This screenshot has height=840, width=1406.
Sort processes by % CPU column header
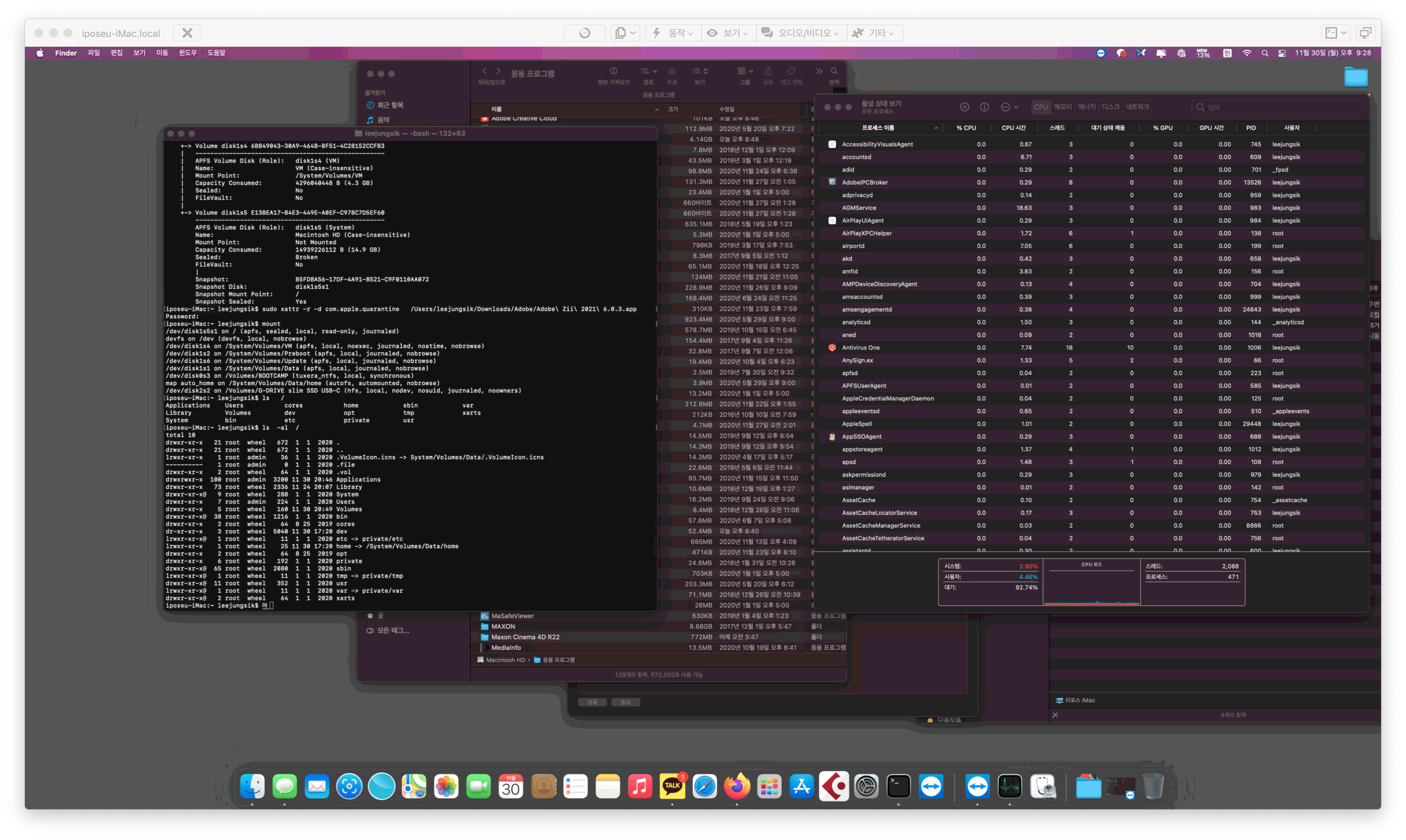pos(966,128)
